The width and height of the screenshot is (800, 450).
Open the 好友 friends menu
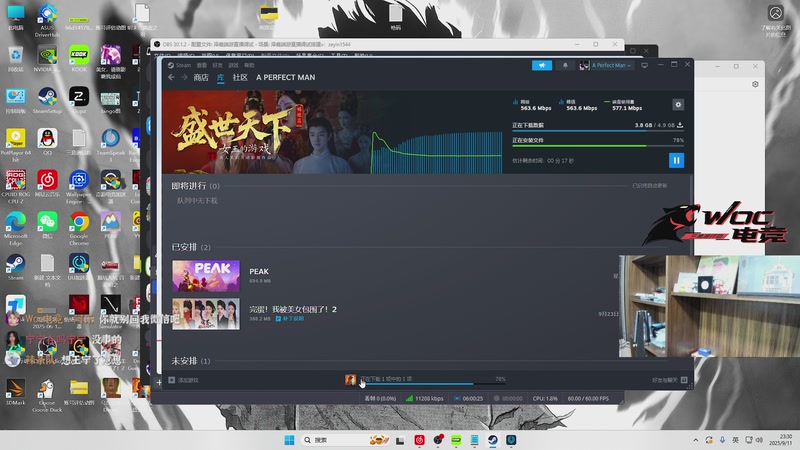(x=218, y=65)
